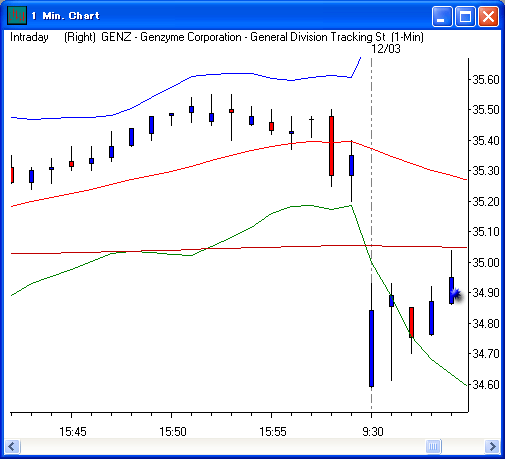Click the 15:50 time axis label
Image resolution: width=505 pixels, height=459 pixels.
173,432
